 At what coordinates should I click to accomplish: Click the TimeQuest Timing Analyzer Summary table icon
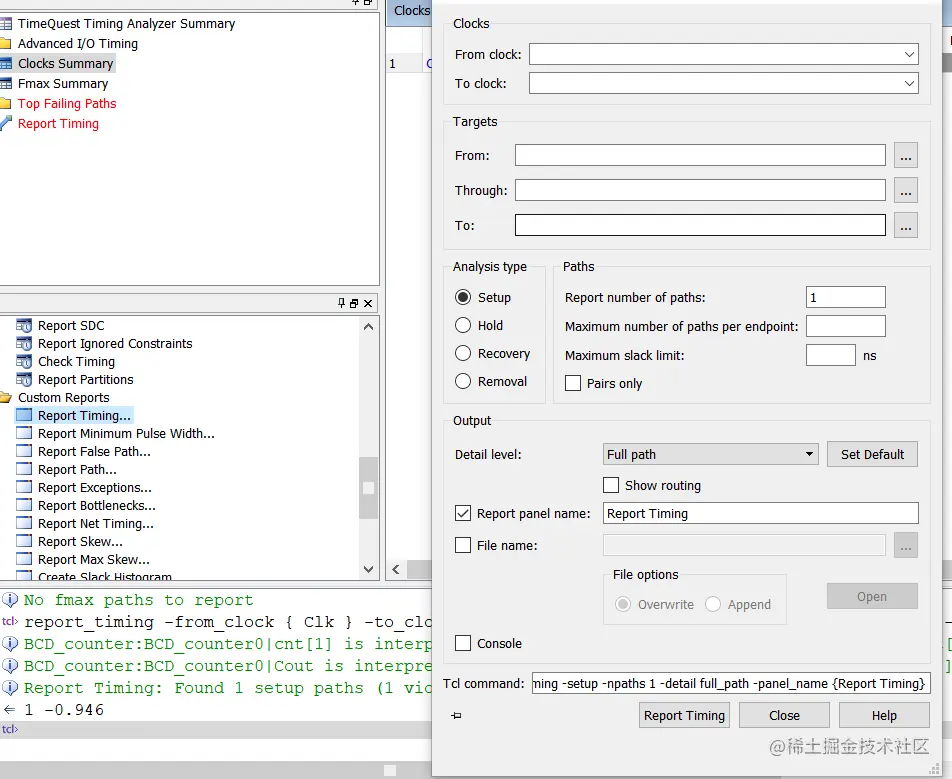pos(5,24)
